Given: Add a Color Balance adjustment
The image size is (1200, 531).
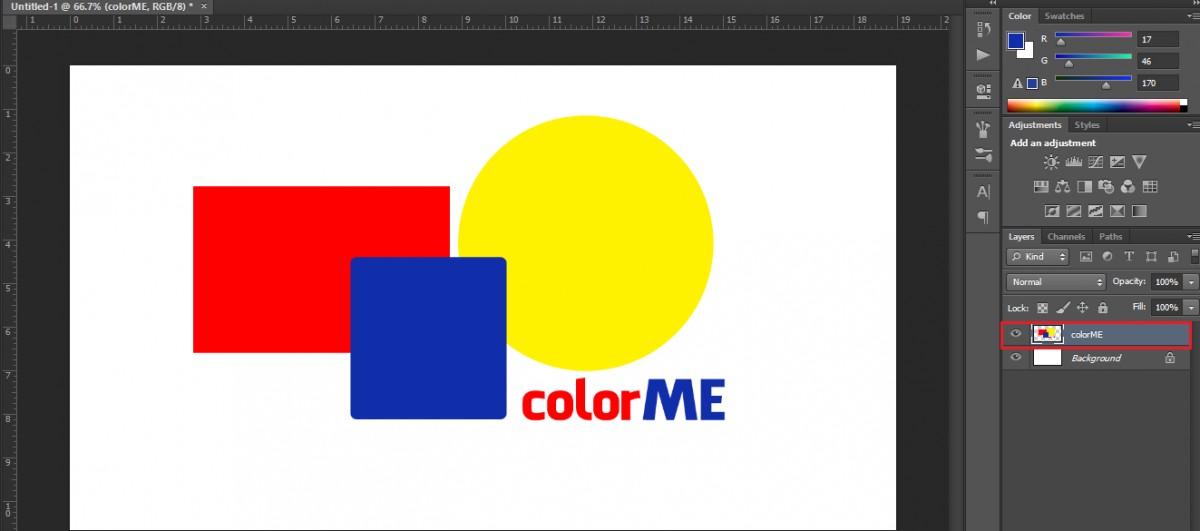Looking at the screenshot, I should coord(1062,186).
